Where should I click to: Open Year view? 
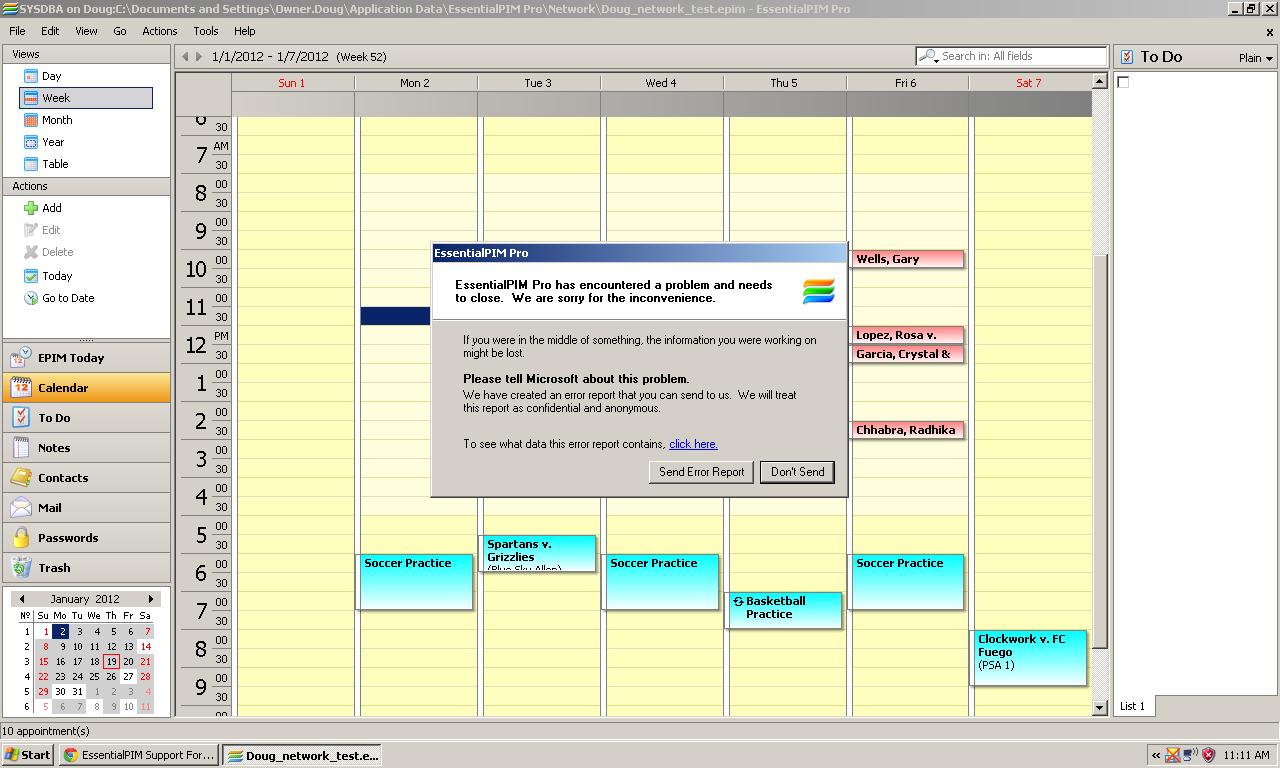pos(53,142)
